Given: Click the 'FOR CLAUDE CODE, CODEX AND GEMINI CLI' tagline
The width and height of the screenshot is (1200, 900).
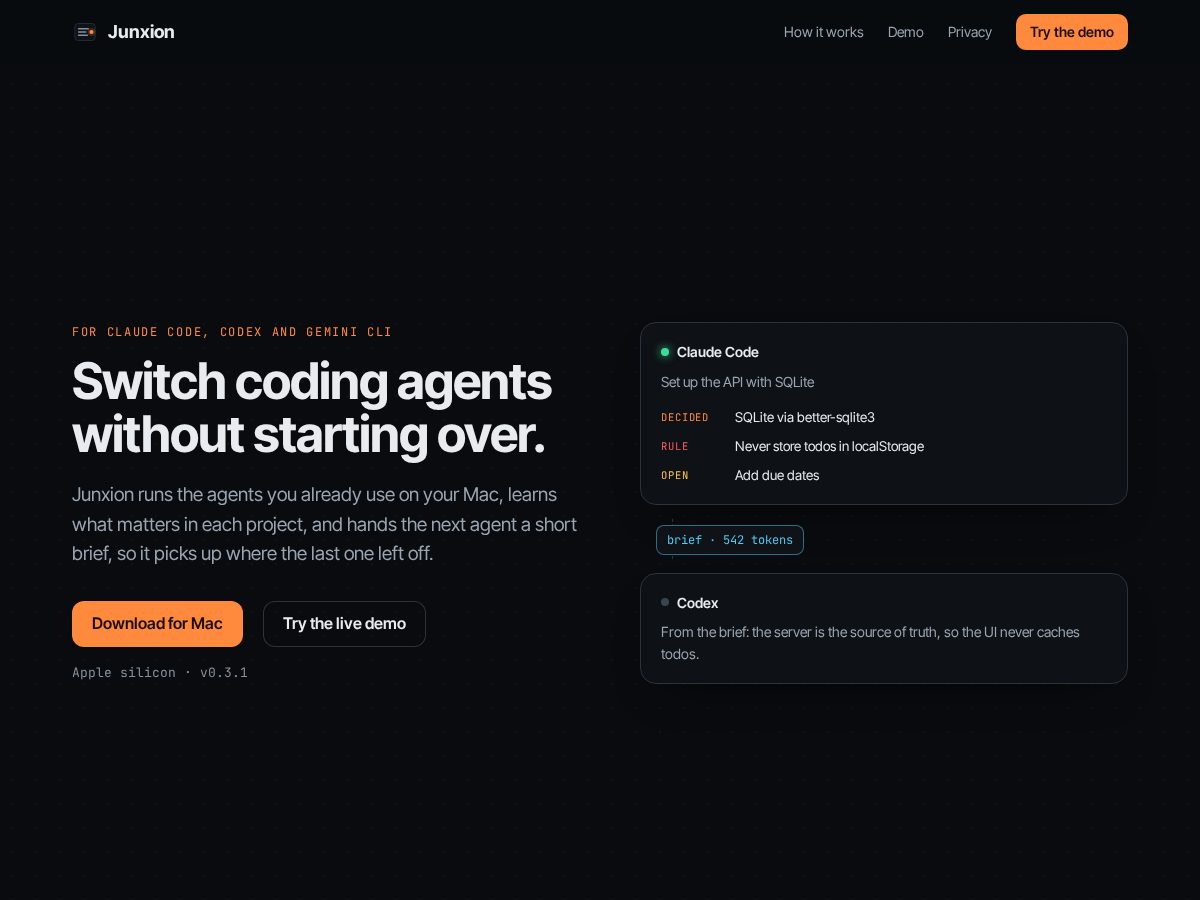Looking at the screenshot, I should tap(232, 332).
